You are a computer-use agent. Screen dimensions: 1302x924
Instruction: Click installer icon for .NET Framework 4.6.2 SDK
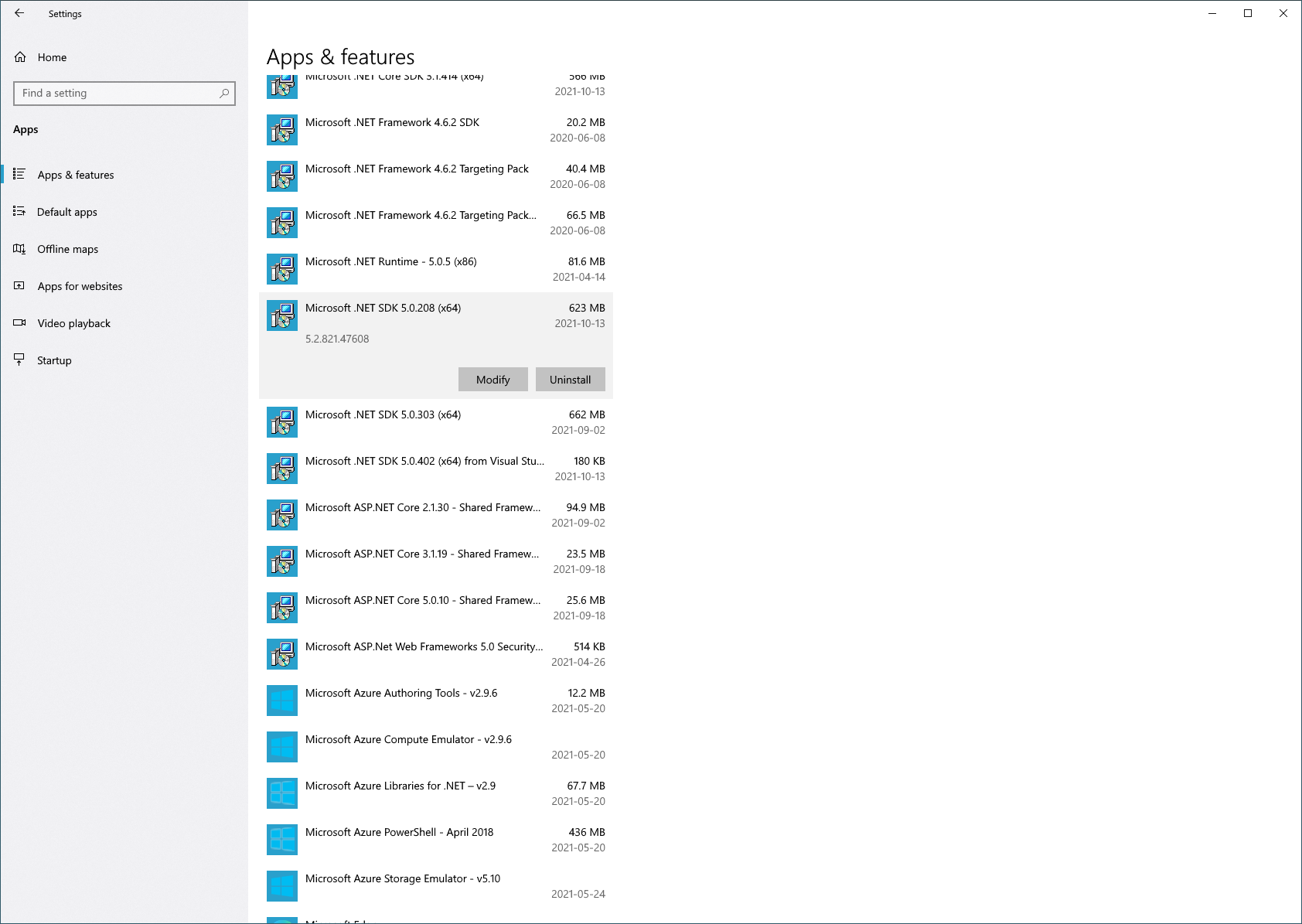coord(282,130)
